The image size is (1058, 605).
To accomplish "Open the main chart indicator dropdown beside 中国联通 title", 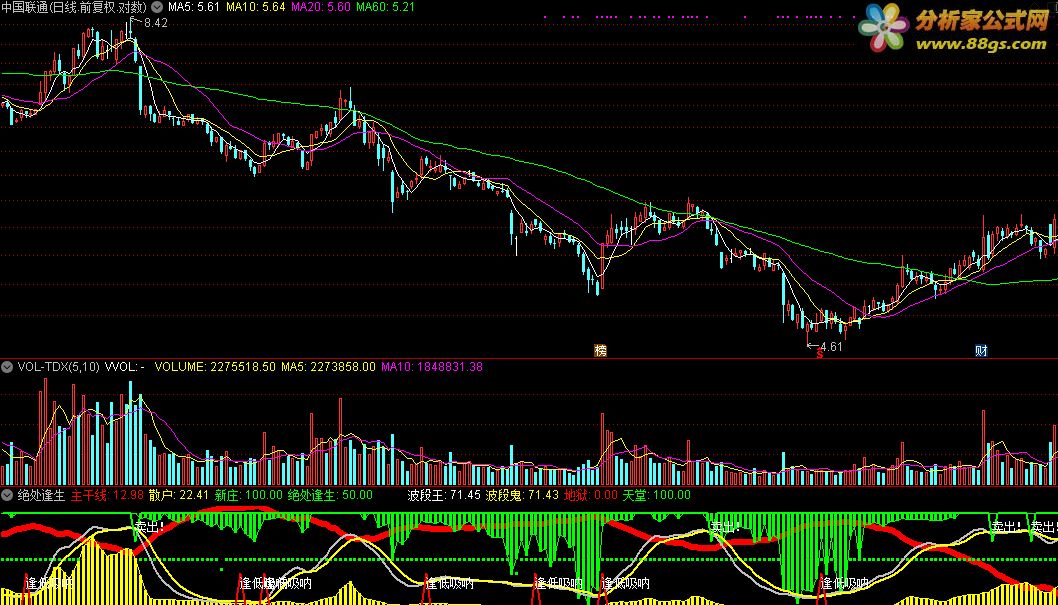I will click(157, 7).
